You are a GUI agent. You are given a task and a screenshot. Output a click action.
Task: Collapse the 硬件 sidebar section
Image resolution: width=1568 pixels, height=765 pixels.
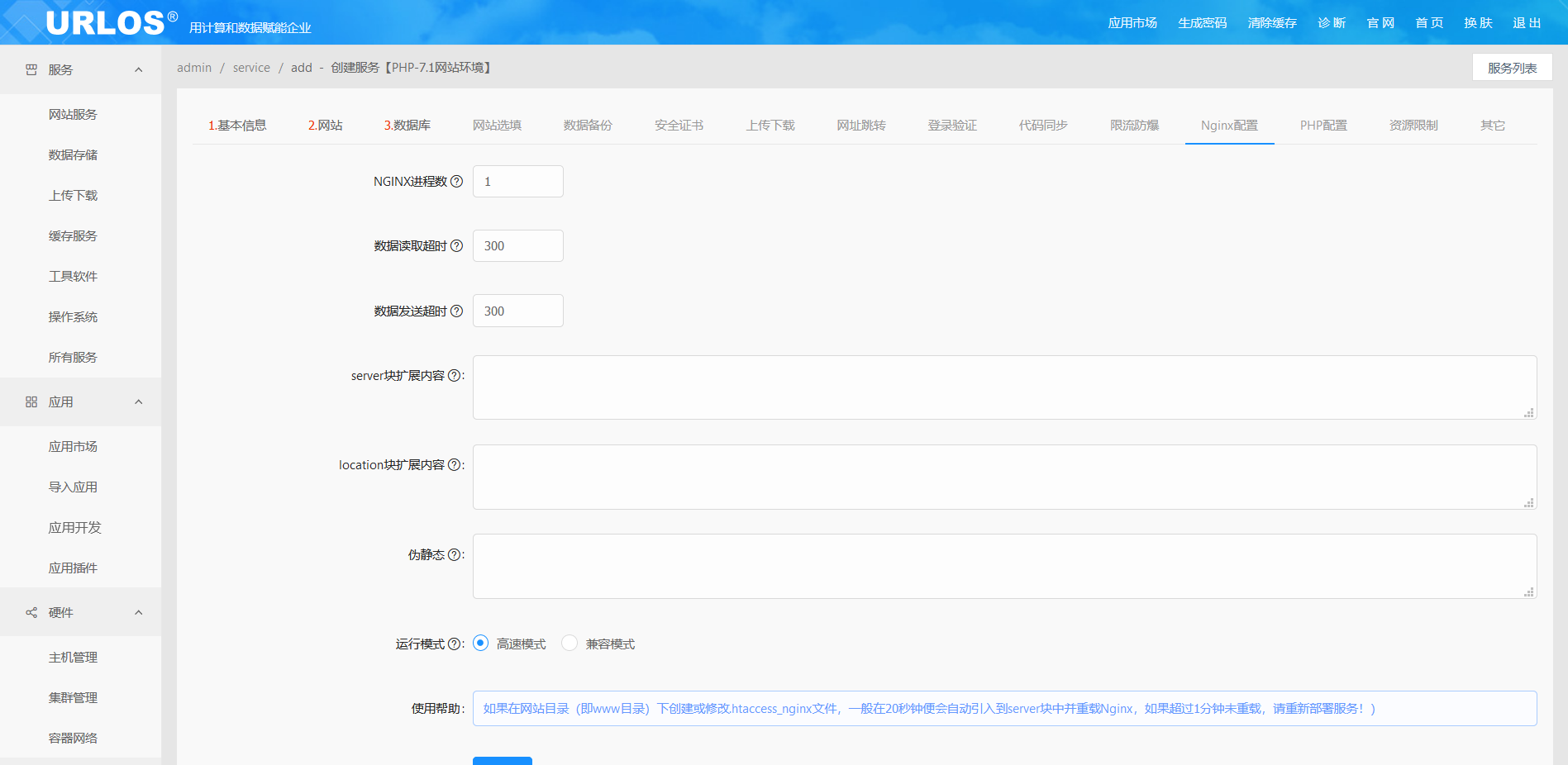(138, 613)
